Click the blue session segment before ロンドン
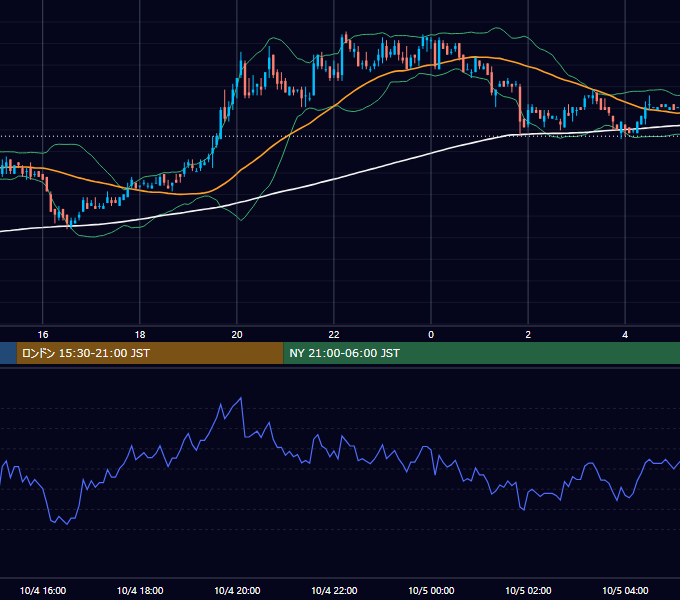 tap(8, 353)
